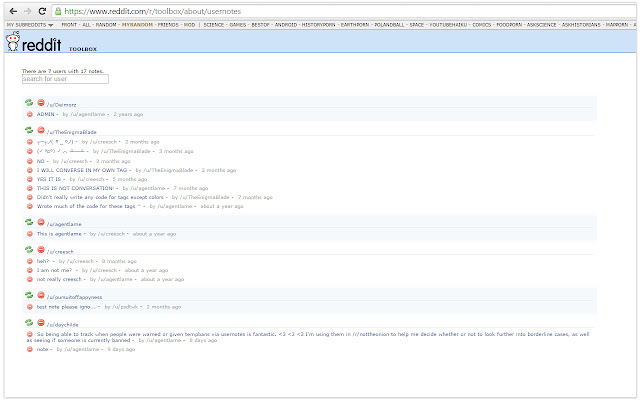The height and width of the screenshot is (400, 640).
Task: Open ASKHISTORIANS subreddit link
Action: point(581,25)
